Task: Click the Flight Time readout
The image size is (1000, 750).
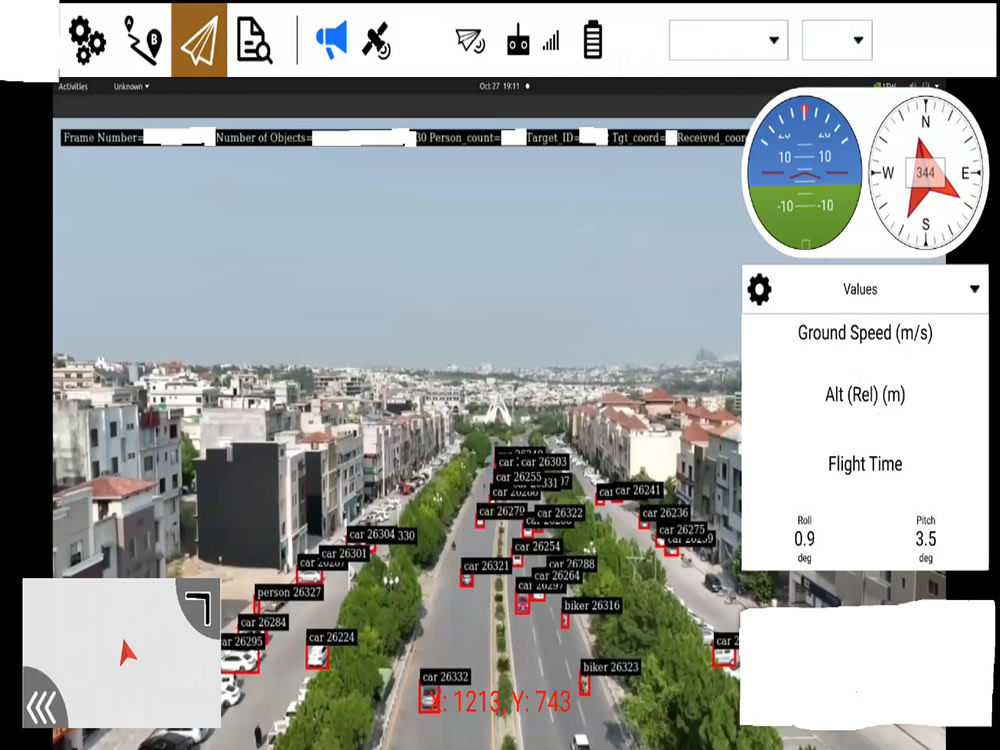Action: [864, 463]
